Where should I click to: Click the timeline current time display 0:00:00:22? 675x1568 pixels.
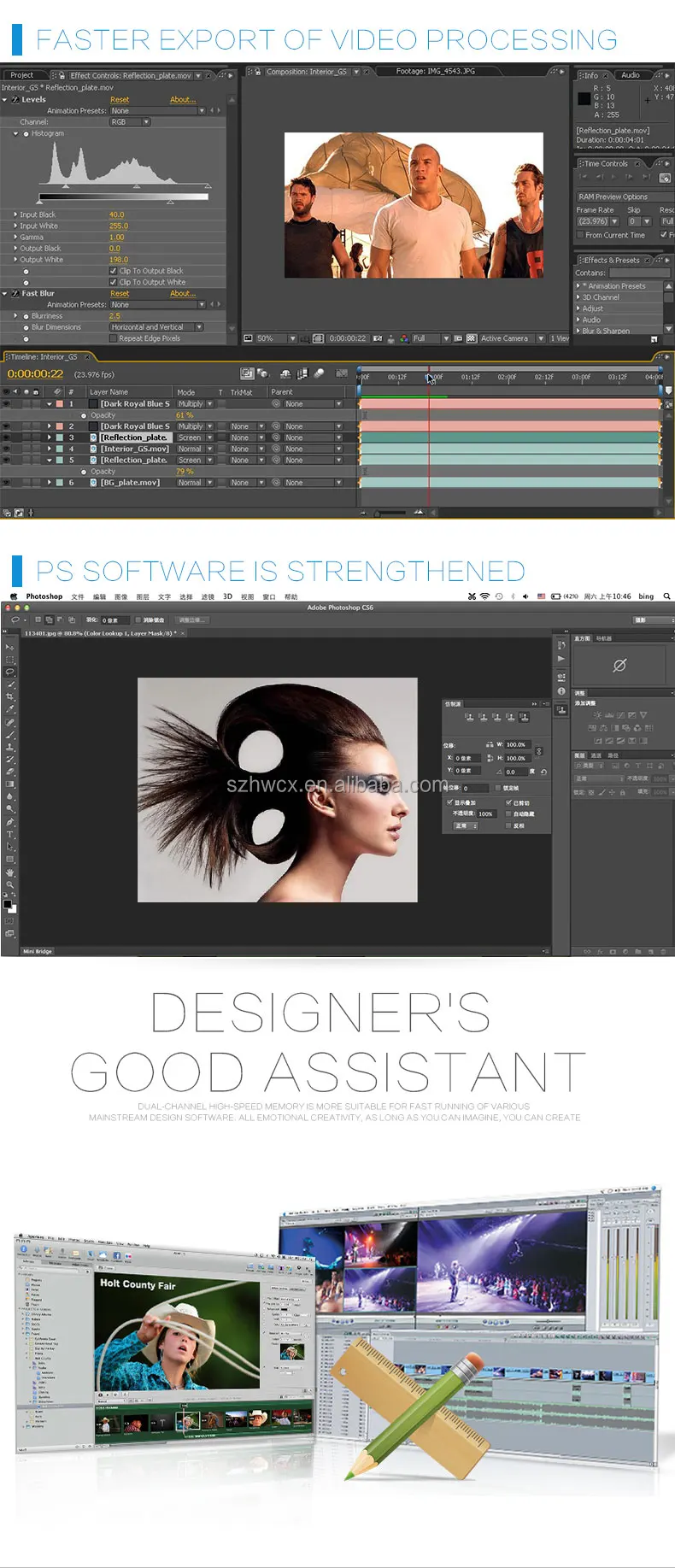(x=35, y=374)
